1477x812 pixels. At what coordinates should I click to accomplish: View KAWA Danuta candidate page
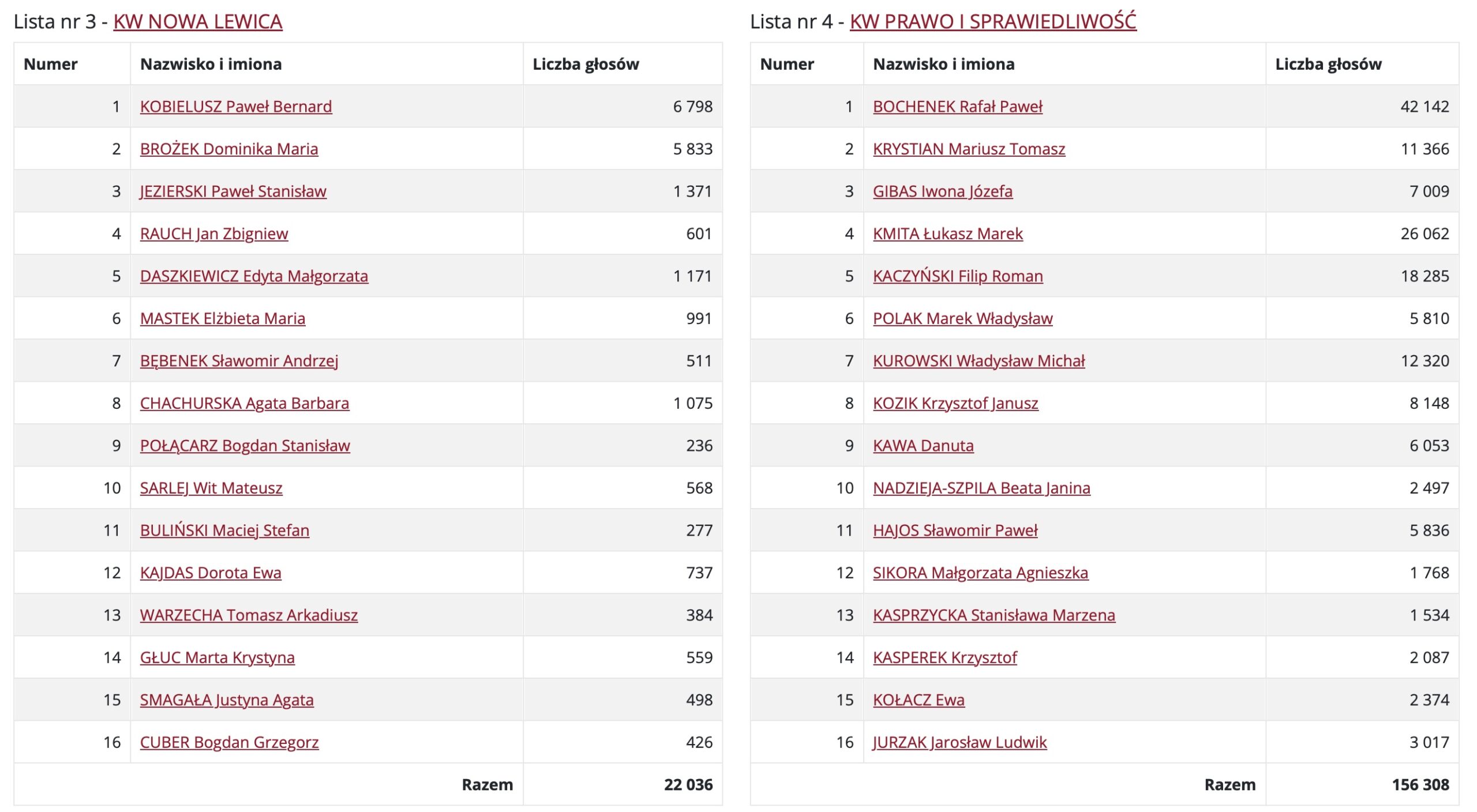click(x=923, y=446)
